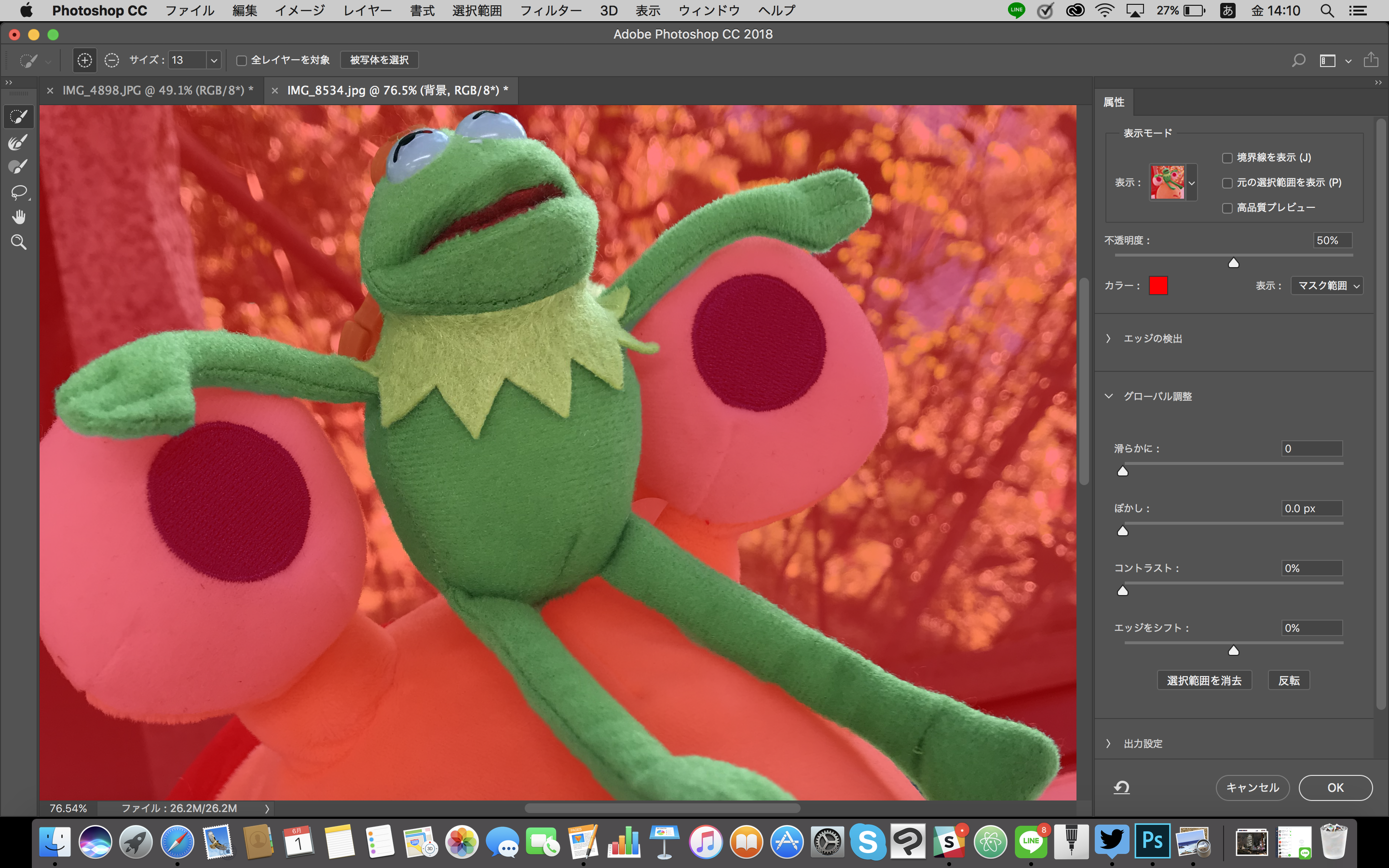Viewport: 1389px width, 868px height.
Task: Enable 境界線を表示 (J) checkbox
Action: 1227,158
